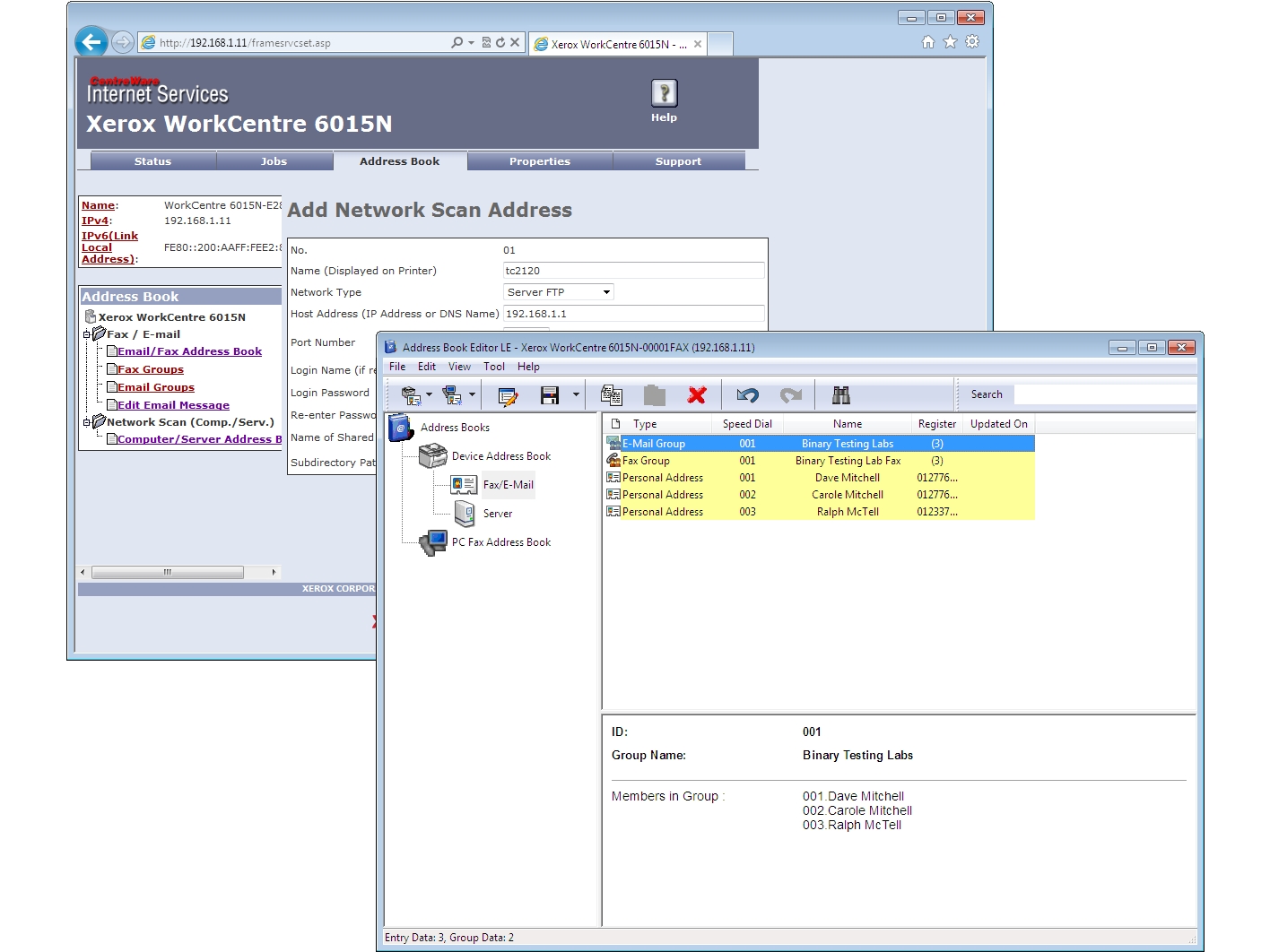
Task: Click the browser favorites star icon
Action: point(951,42)
